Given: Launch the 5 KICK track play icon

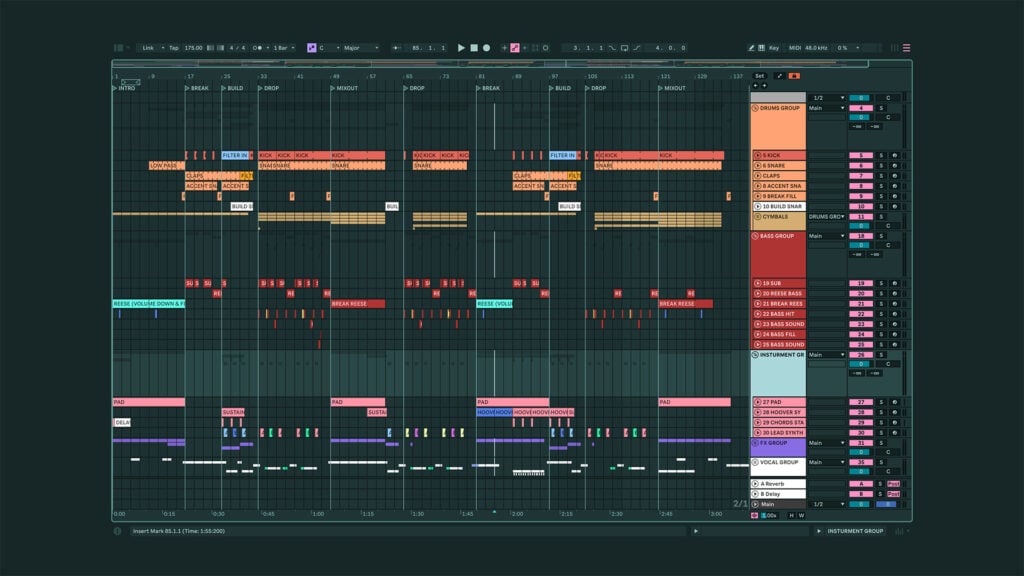Looking at the screenshot, I should coord(758,155).
